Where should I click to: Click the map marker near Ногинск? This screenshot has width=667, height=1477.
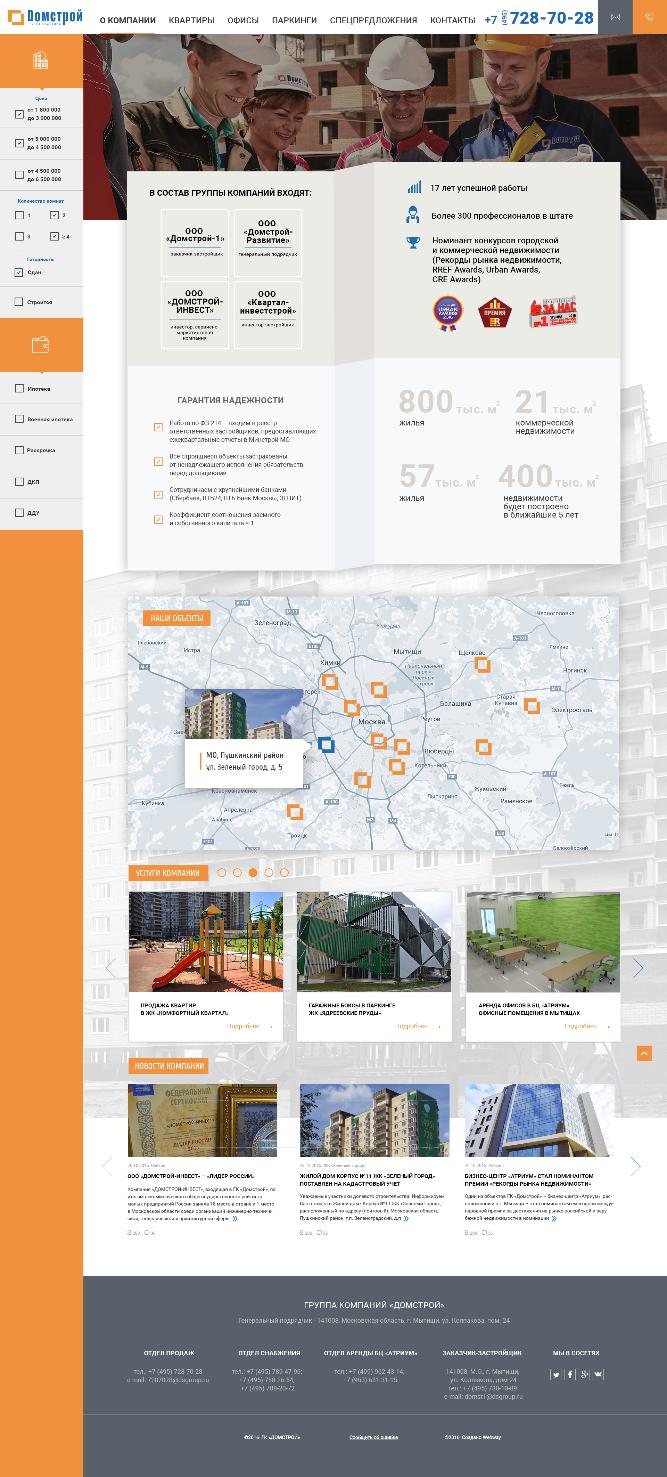coord(532,706)
